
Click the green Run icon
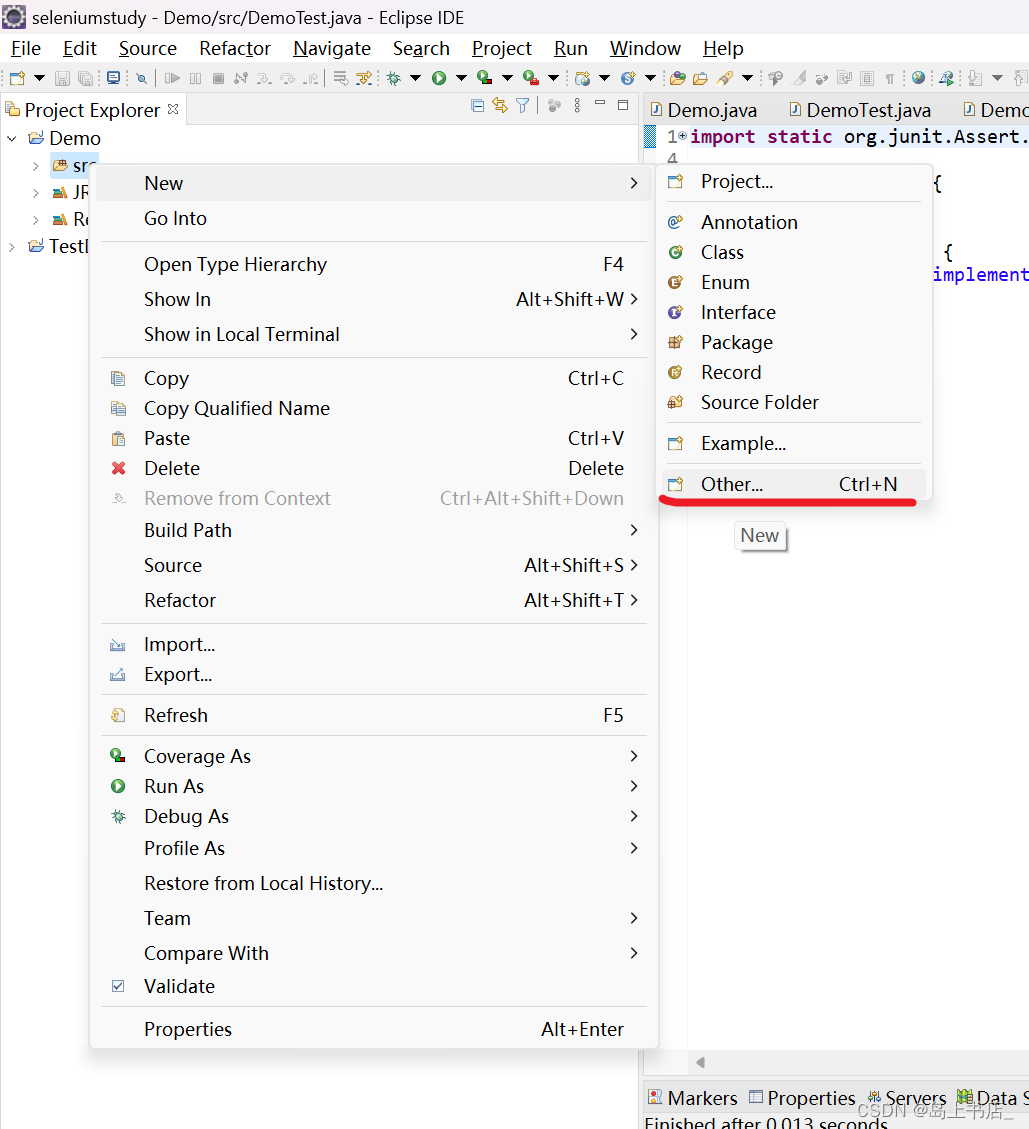[439, 78]
